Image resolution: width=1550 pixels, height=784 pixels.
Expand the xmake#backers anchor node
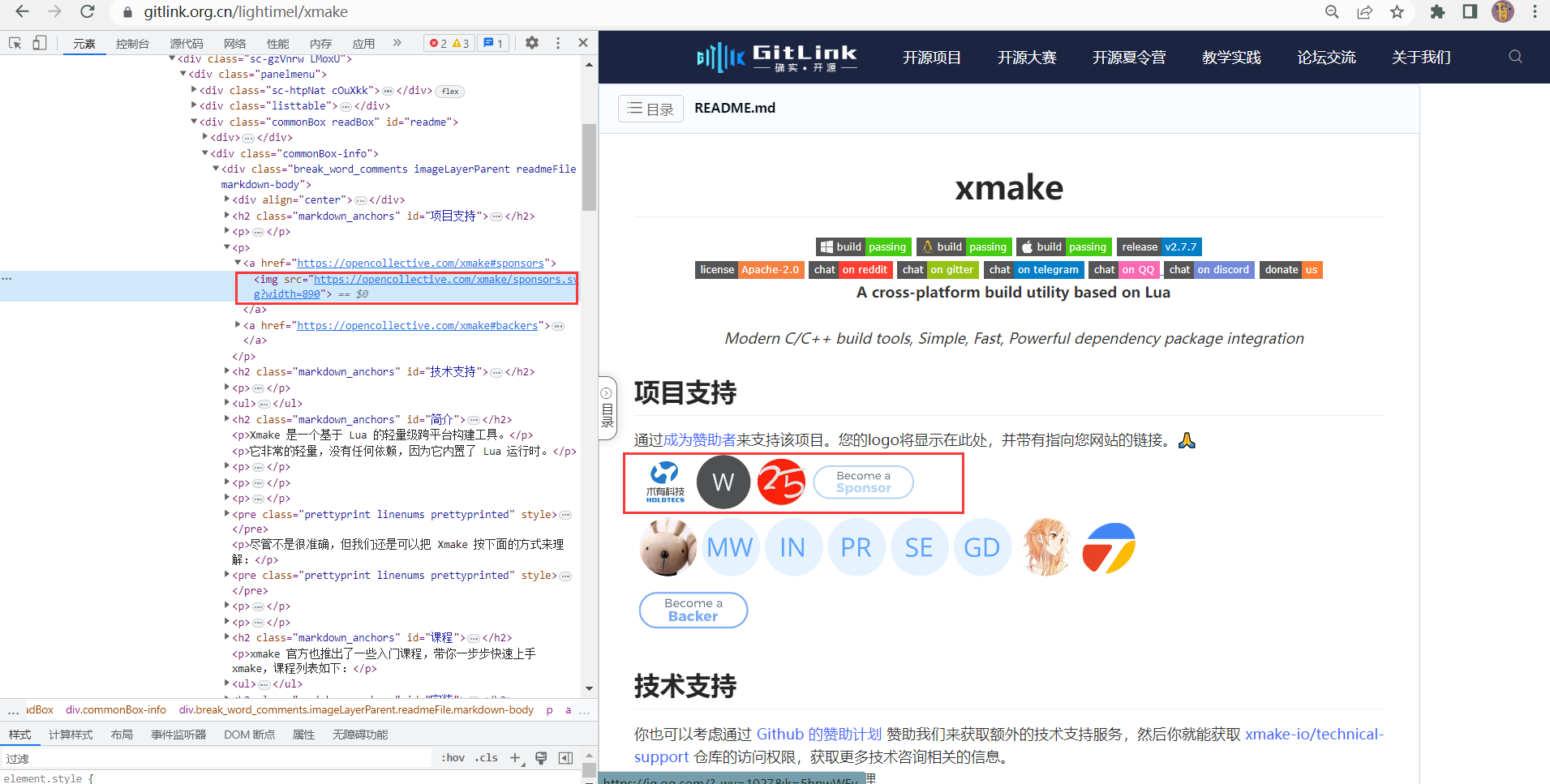[238, 325]
